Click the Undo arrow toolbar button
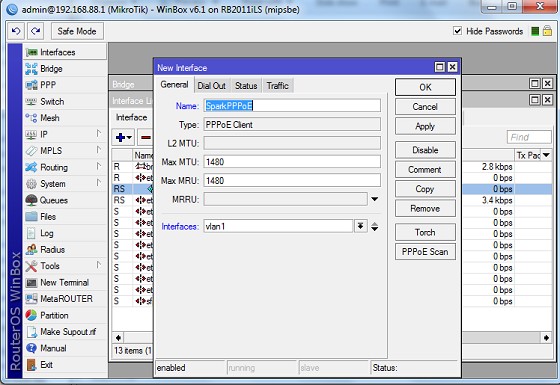 click(x=16, y=31)
